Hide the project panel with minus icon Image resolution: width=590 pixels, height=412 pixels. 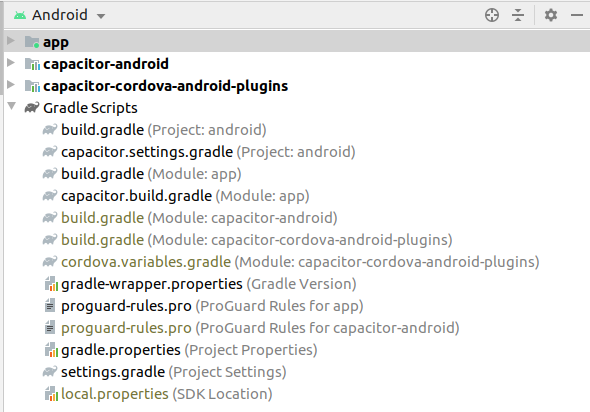click(577, 15)
